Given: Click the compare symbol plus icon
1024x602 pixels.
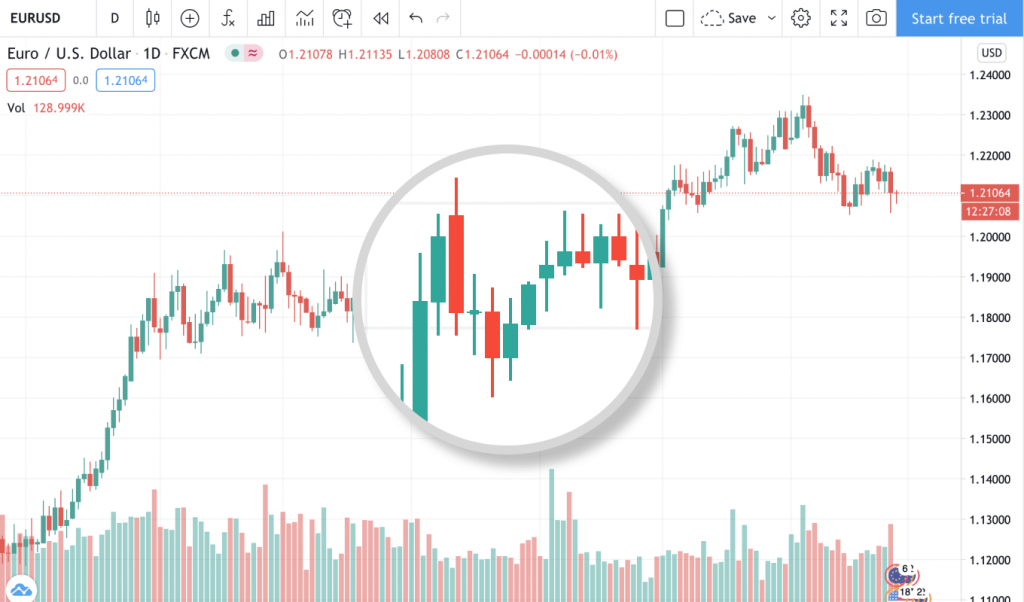Looking at the screenshot, I should (x=189, y=18).
